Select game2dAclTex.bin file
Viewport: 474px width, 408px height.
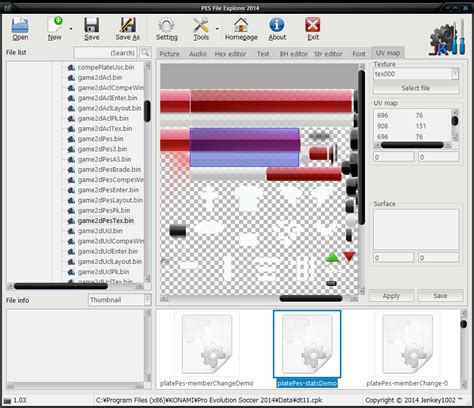tap(105, 128)
